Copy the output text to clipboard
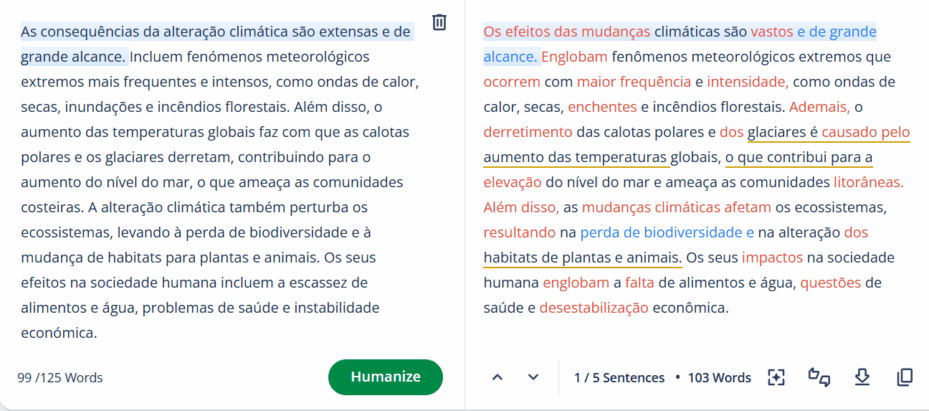929x411 pixels. 904,377
